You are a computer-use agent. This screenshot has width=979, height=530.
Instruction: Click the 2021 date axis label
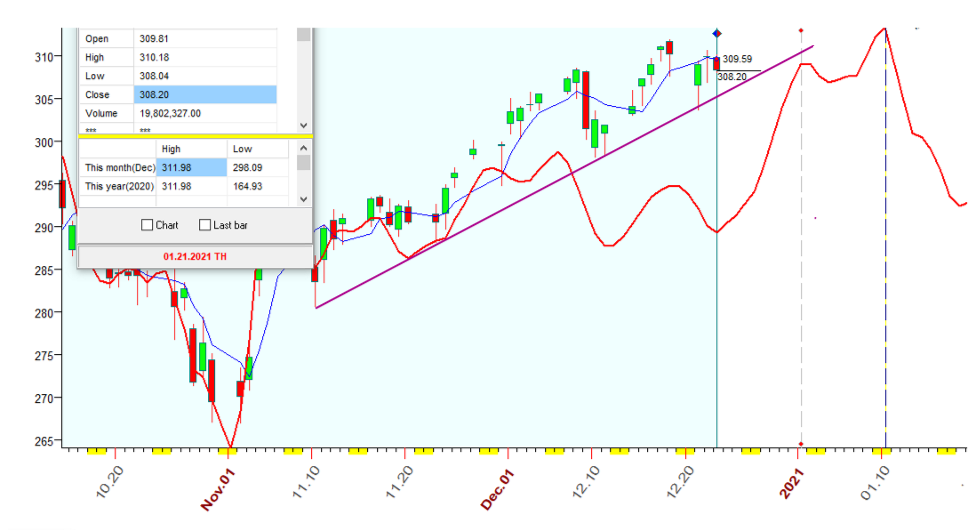(791, 483)
